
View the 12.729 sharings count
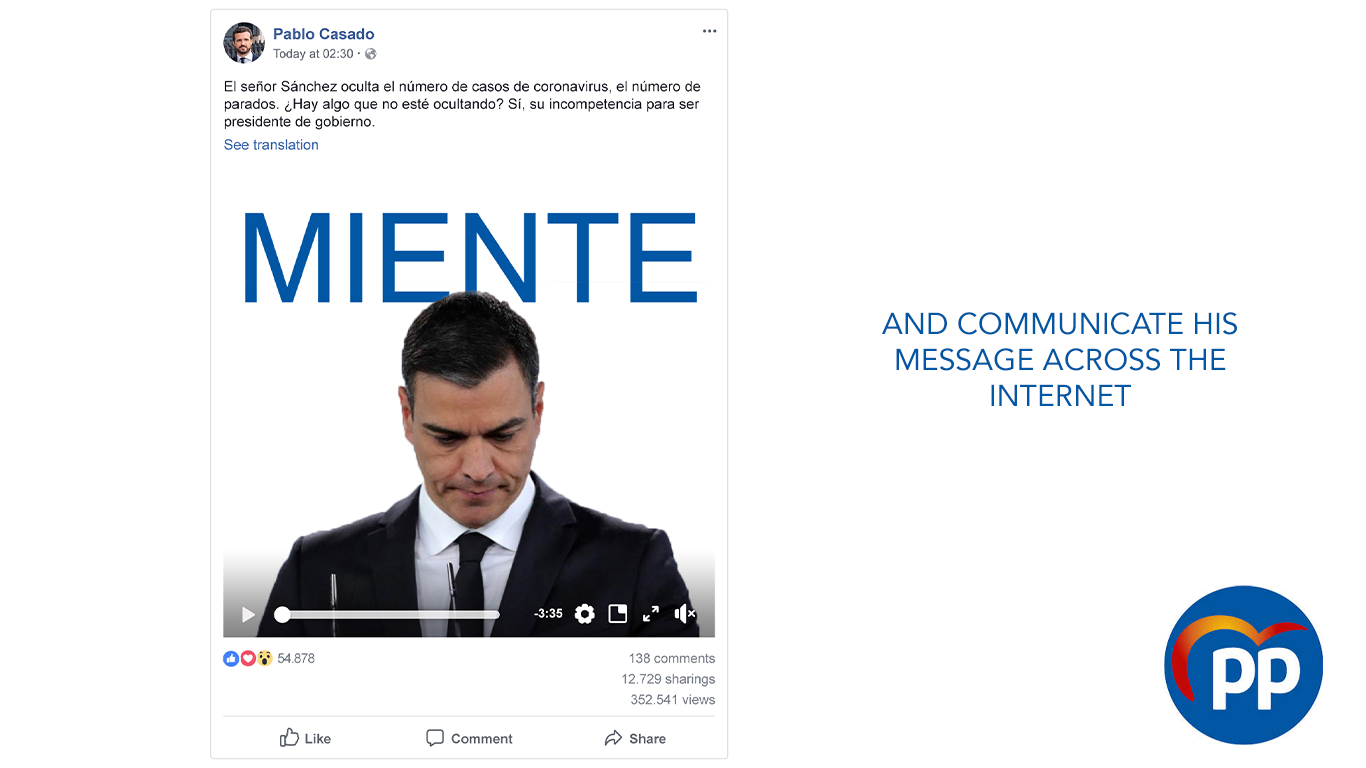click(668, 679)
